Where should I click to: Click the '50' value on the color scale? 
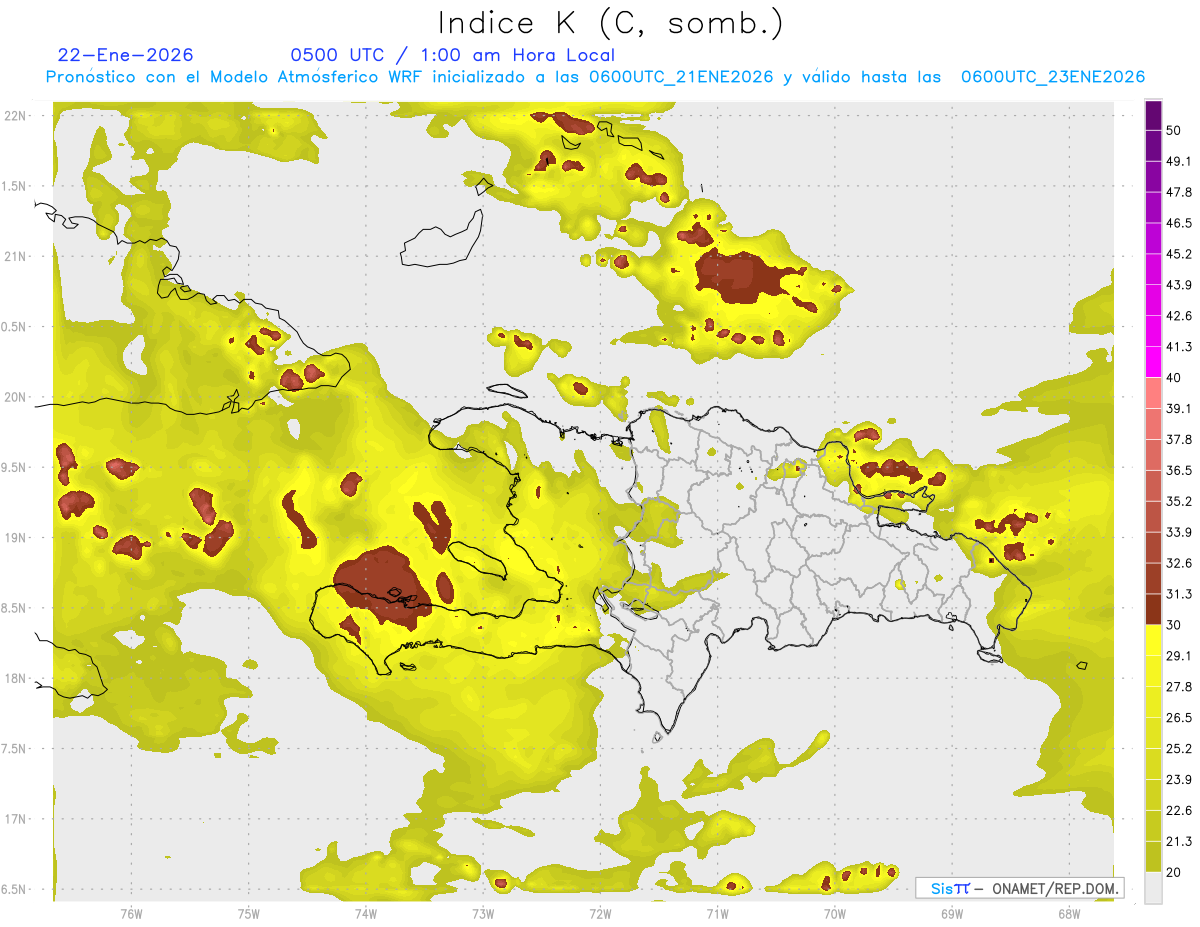click(1175, 130)
